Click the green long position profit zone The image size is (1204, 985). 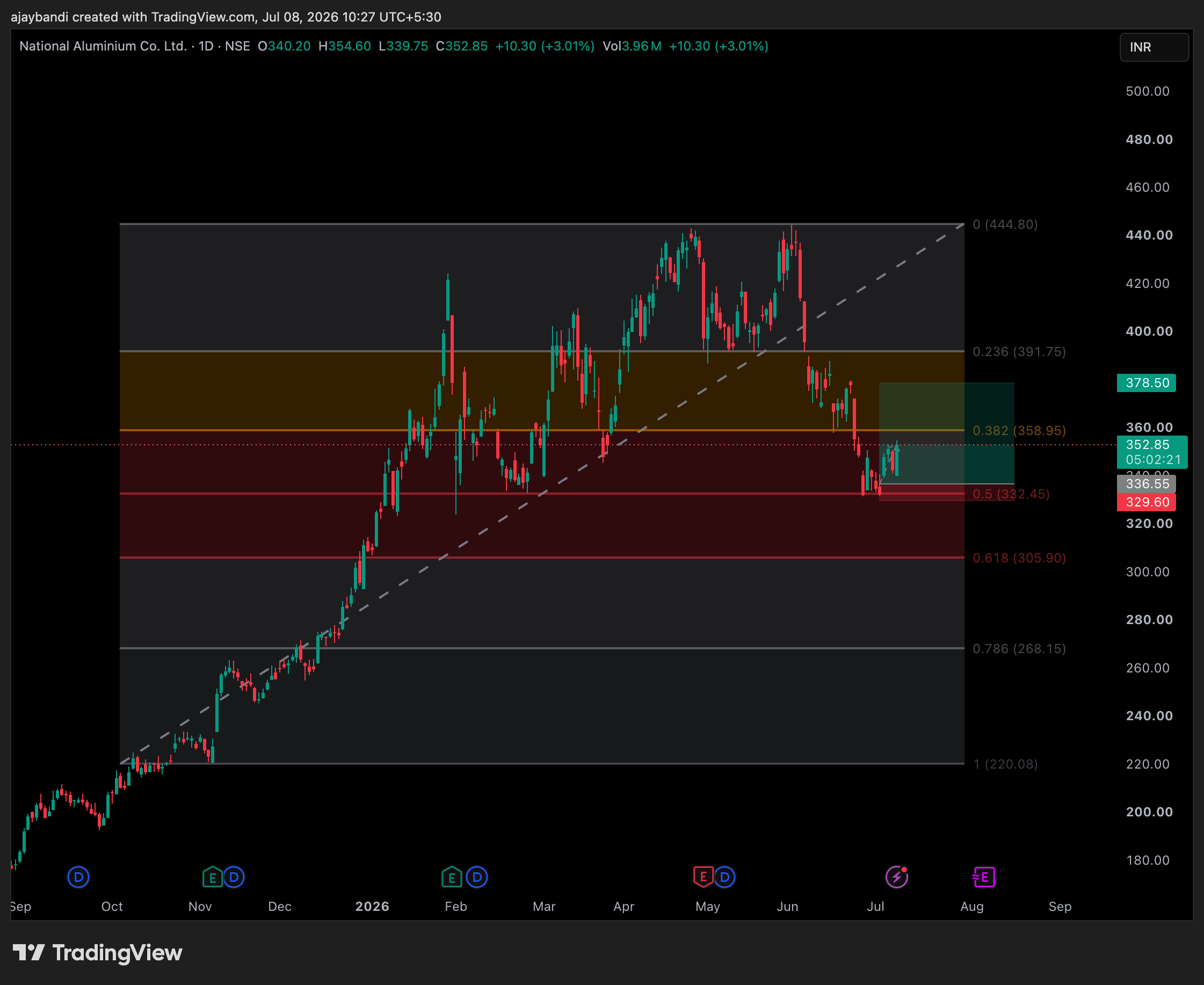946,433
